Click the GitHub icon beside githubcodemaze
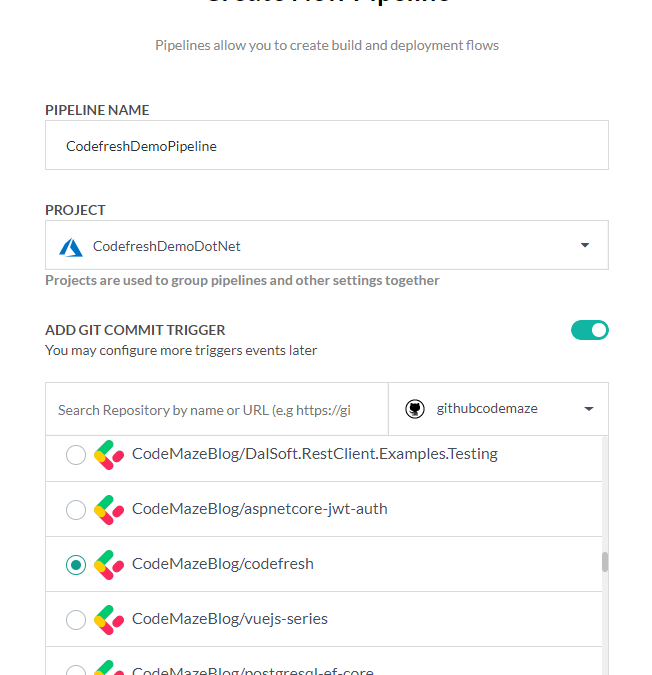Screen dimensions: 652x675 click(414, 409)
